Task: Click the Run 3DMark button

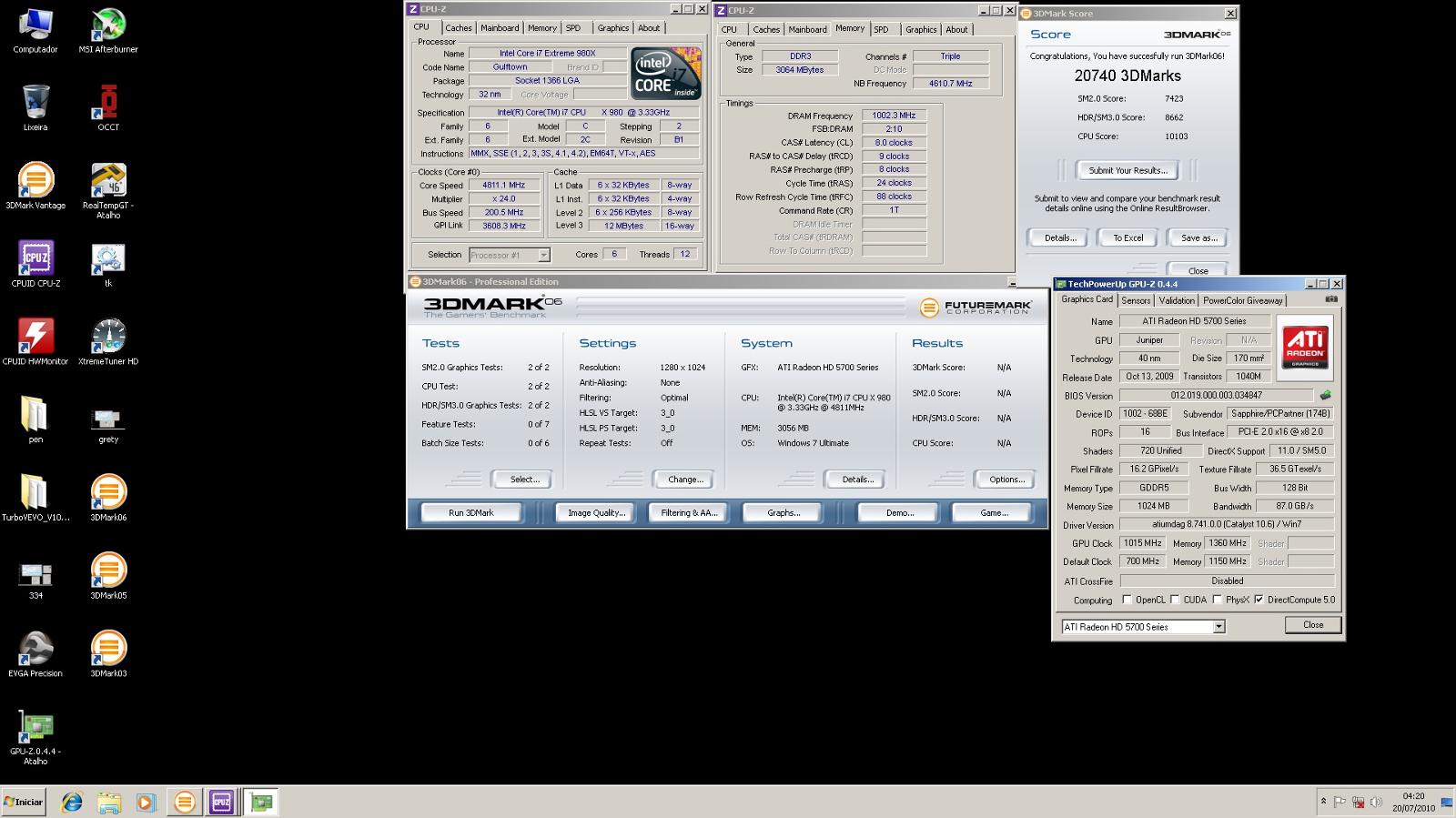Action: click(x=471, y=513)
